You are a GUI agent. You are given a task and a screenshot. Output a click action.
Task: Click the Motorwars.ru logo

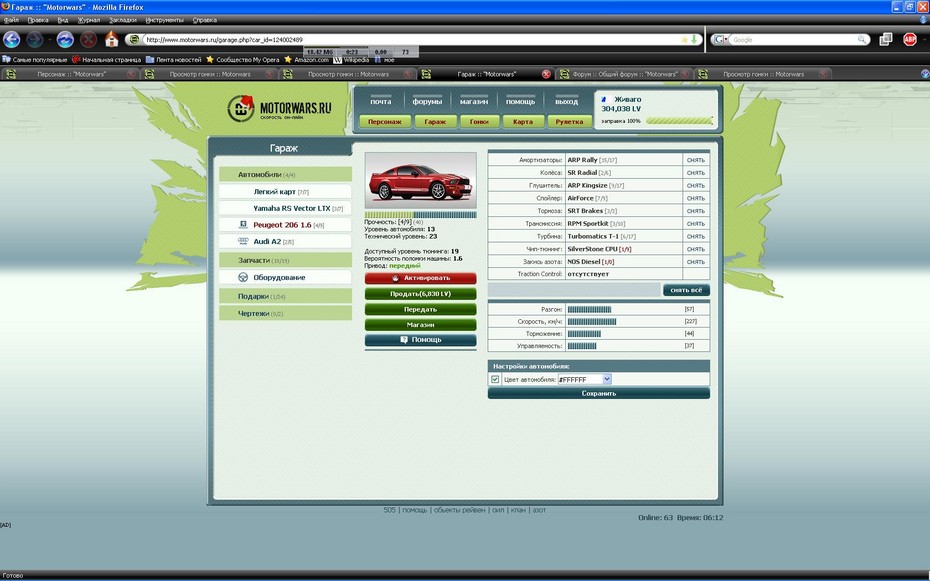279,108
